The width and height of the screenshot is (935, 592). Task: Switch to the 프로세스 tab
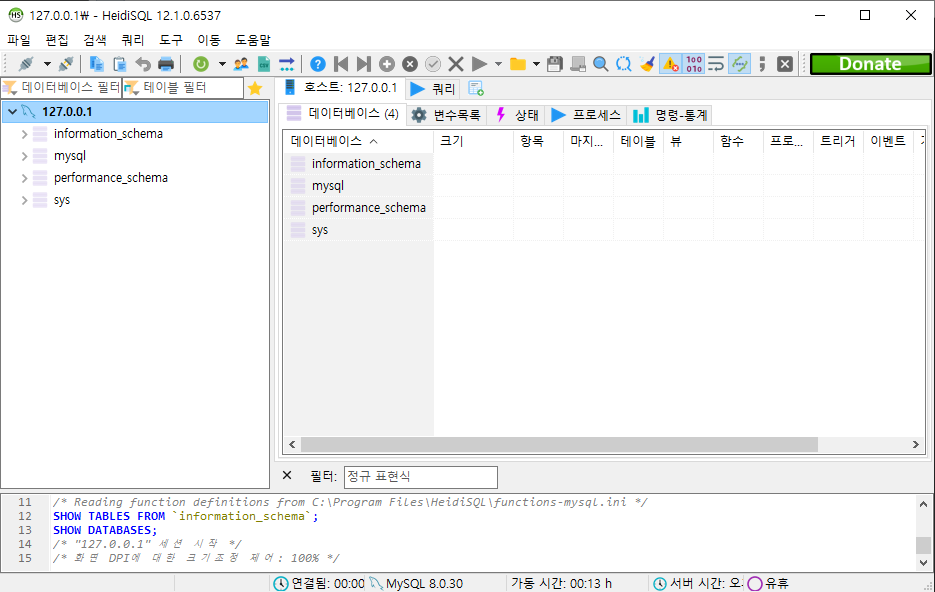tap(586, 115)
